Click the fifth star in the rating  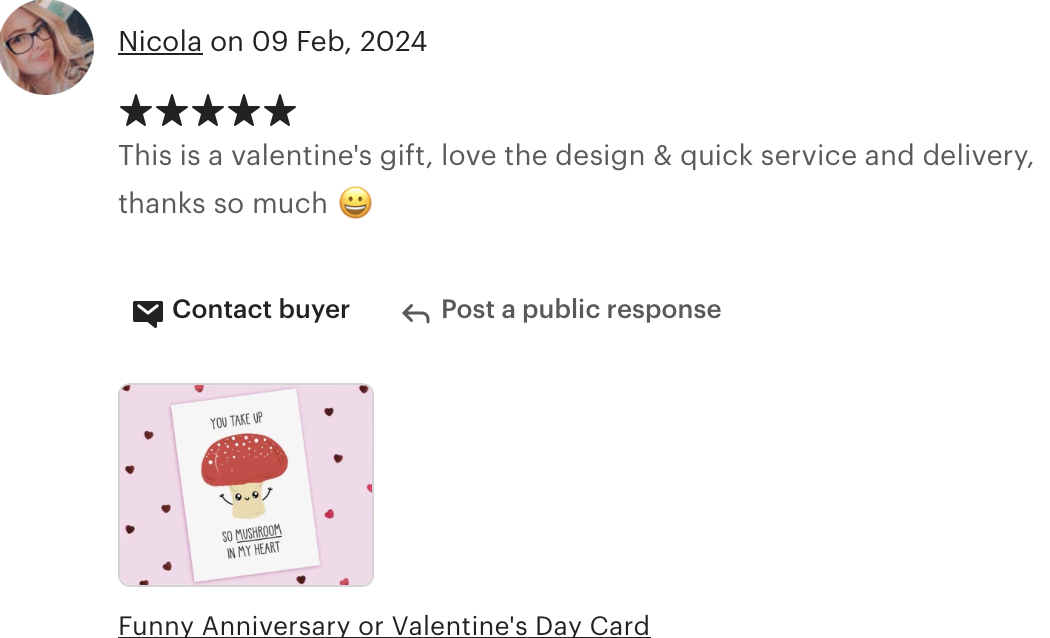[279, 110]
